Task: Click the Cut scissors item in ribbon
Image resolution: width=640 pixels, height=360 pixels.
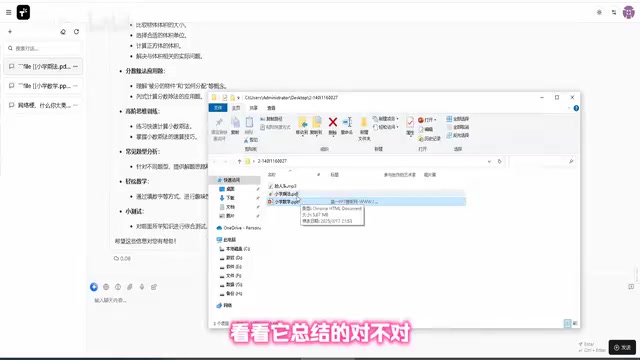Action: pos(251,140)
